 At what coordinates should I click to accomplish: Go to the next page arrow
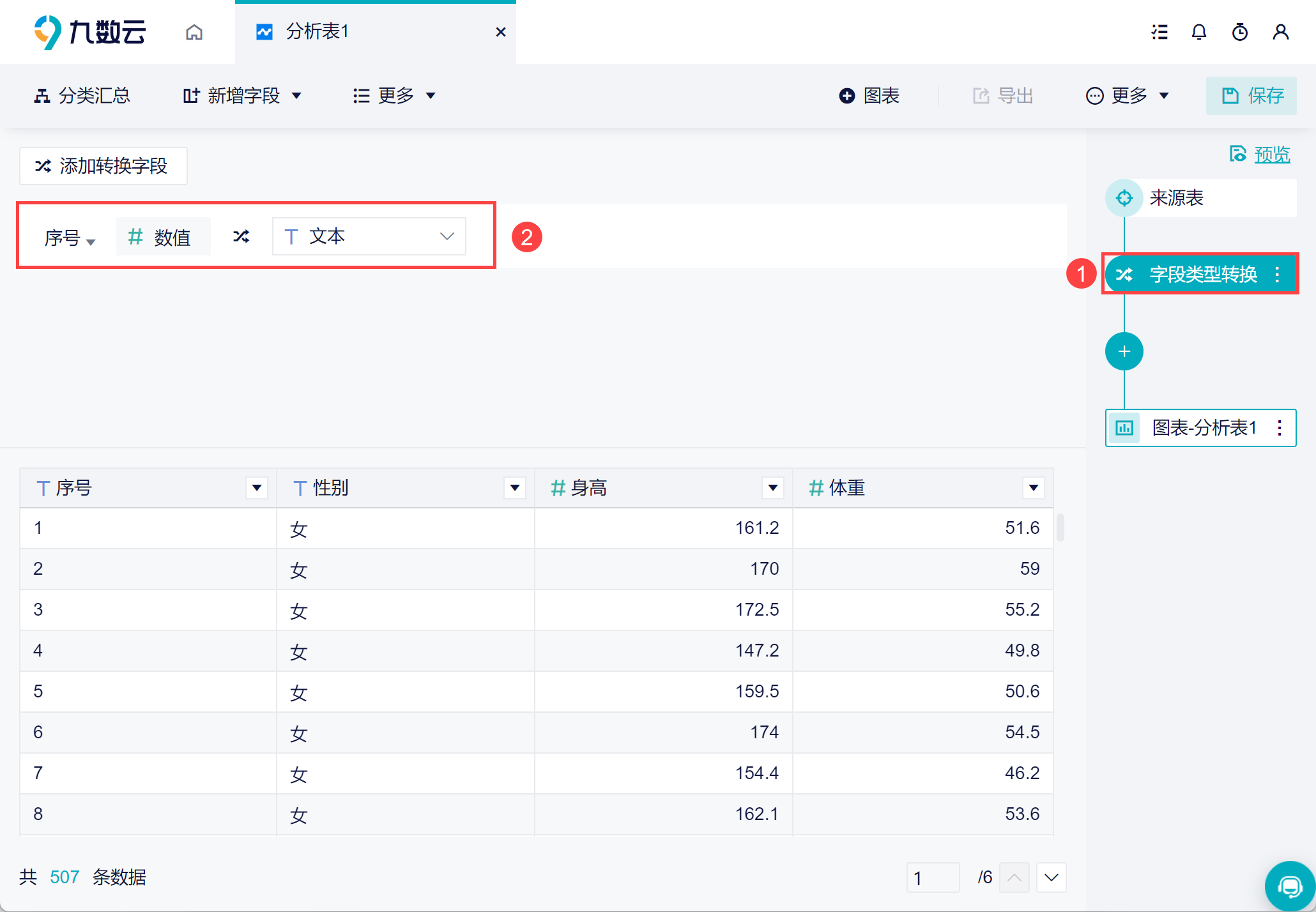tap(1051, 878)
